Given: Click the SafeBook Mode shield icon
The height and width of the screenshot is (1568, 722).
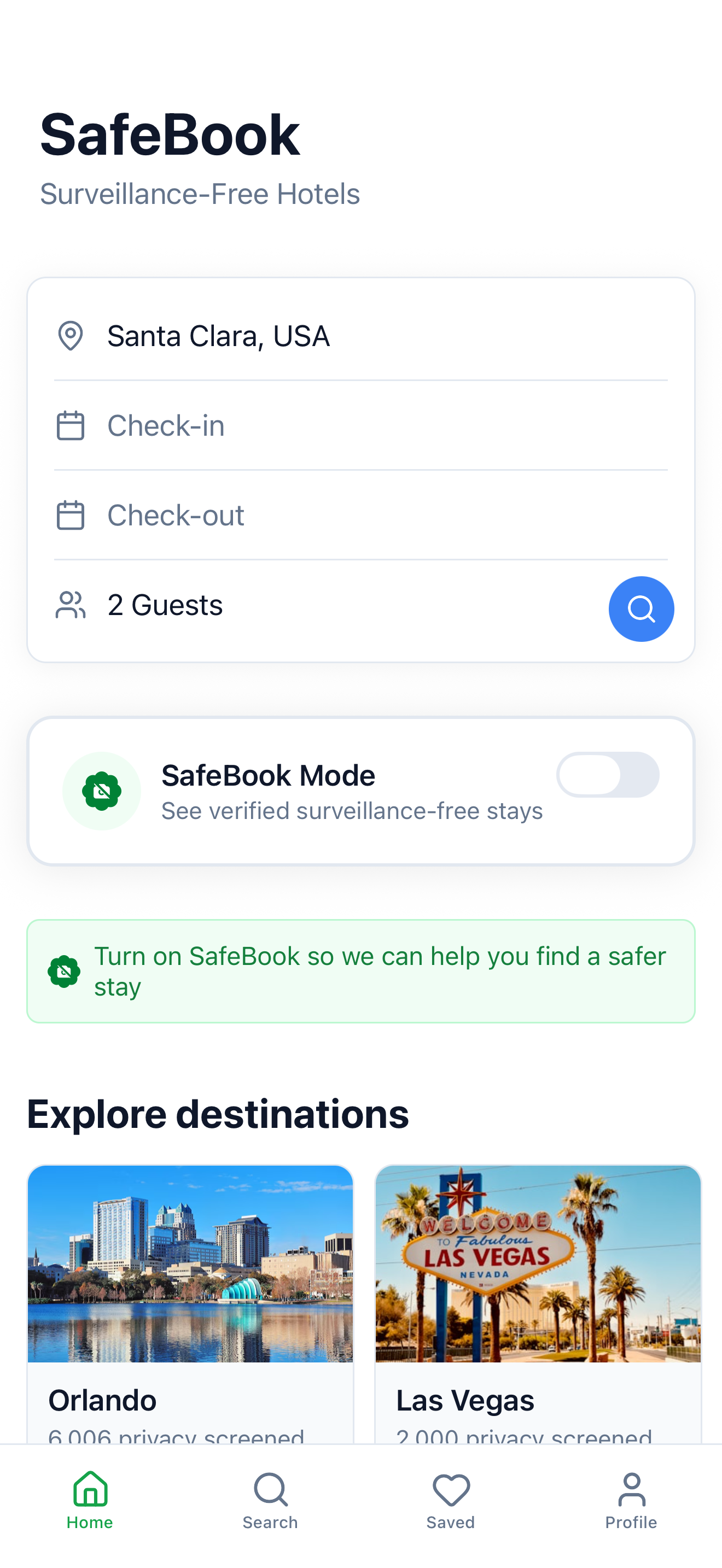Looking at the screenshot, I should tap(102, 791).
